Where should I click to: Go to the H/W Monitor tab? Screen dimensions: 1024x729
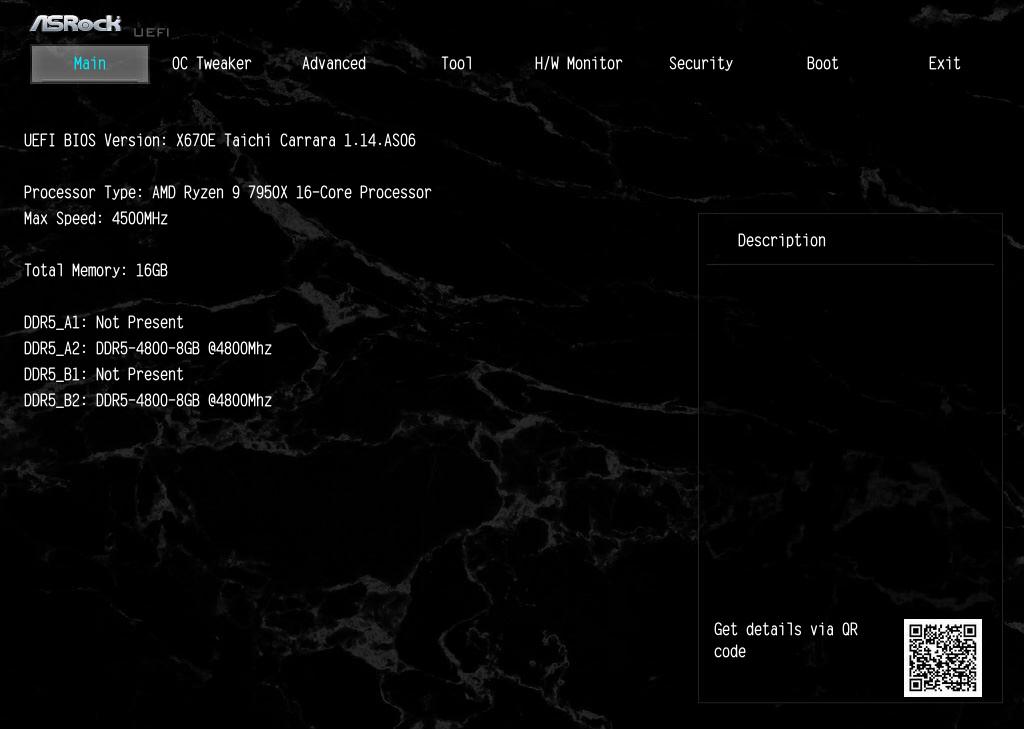click(578, 63)
